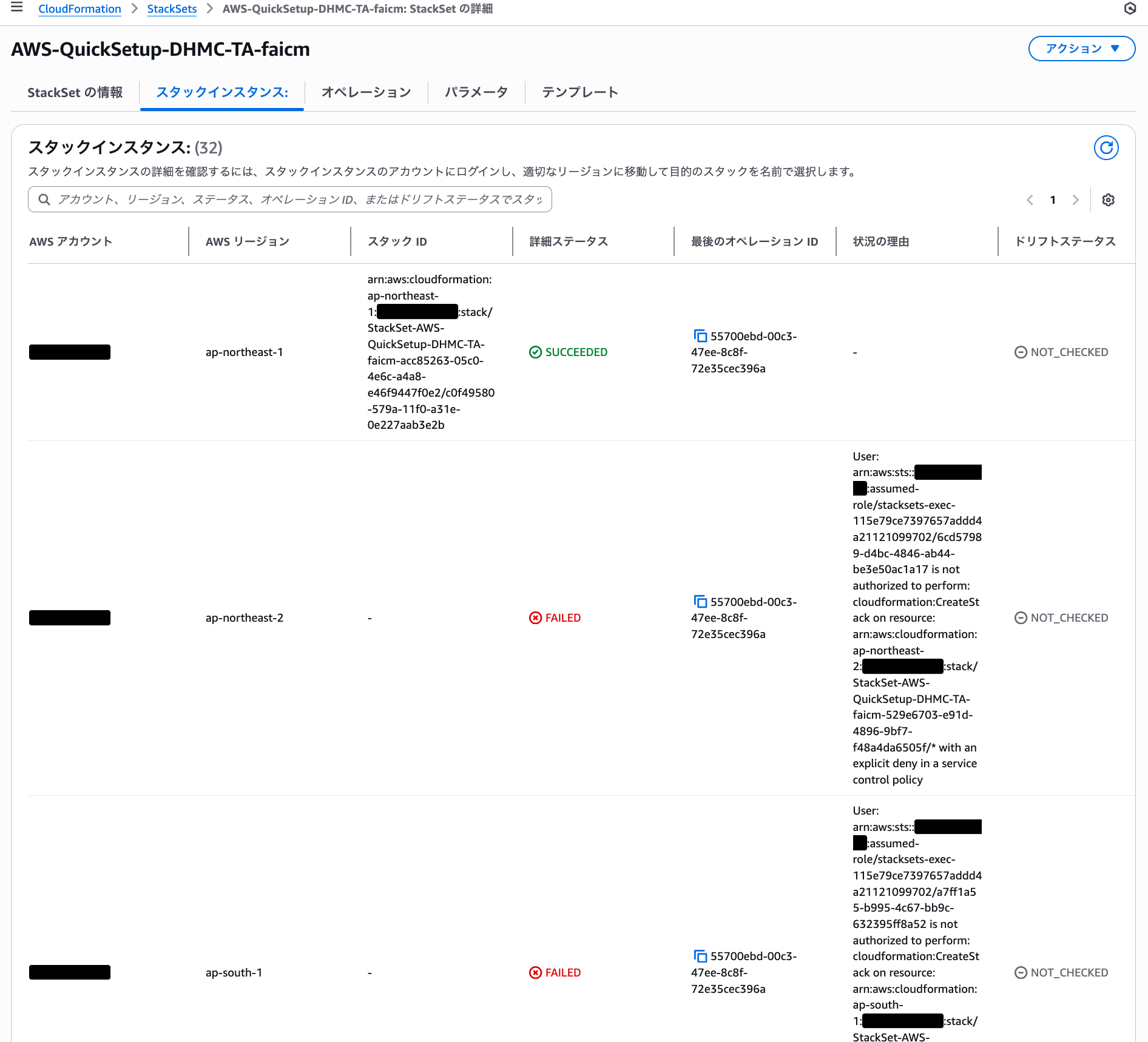Image resolution: width=1148 pixels, height=1042 pixels.
Task: Click AWS-QuickSetup-DHMC-TA-faicm page heading
Action: pyautogui.click(x=161, y=49)
